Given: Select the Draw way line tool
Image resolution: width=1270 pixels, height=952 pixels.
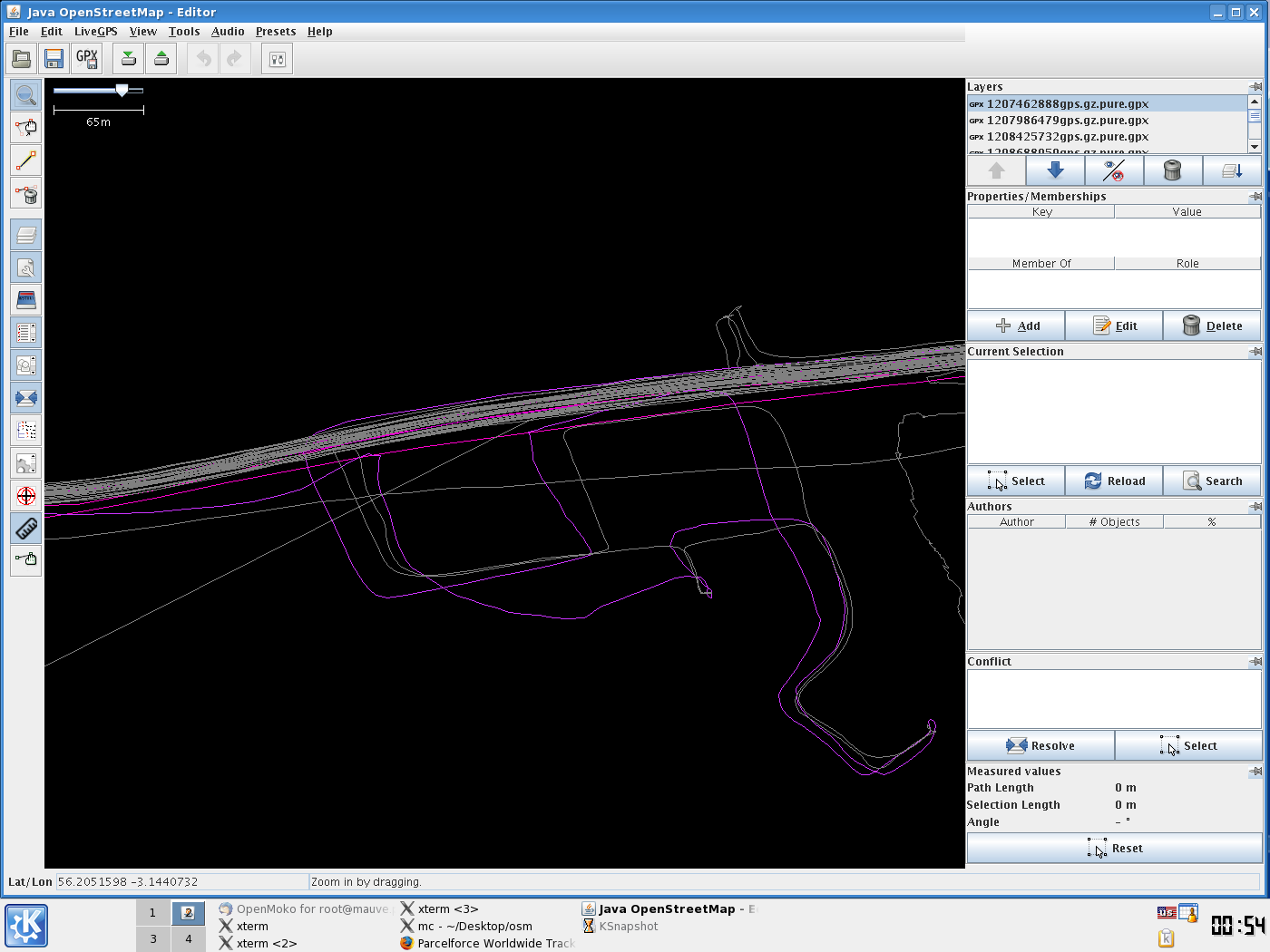Looking at the screenshot, I should click(26, 160).
